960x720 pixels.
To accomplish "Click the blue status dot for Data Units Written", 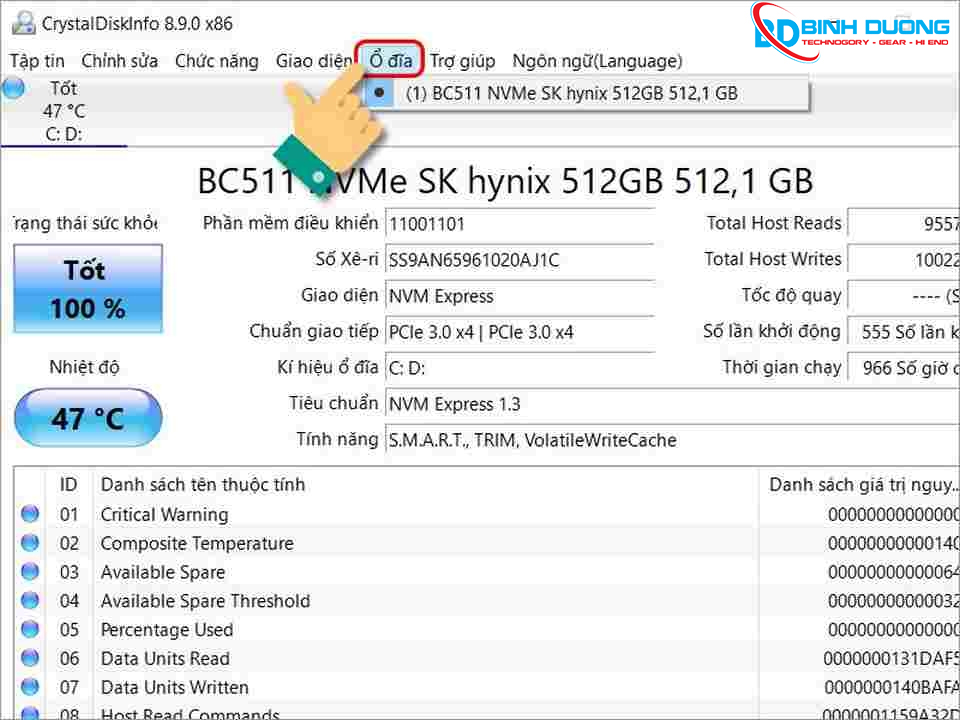I will pyautogui.click(x=29, y=687).
